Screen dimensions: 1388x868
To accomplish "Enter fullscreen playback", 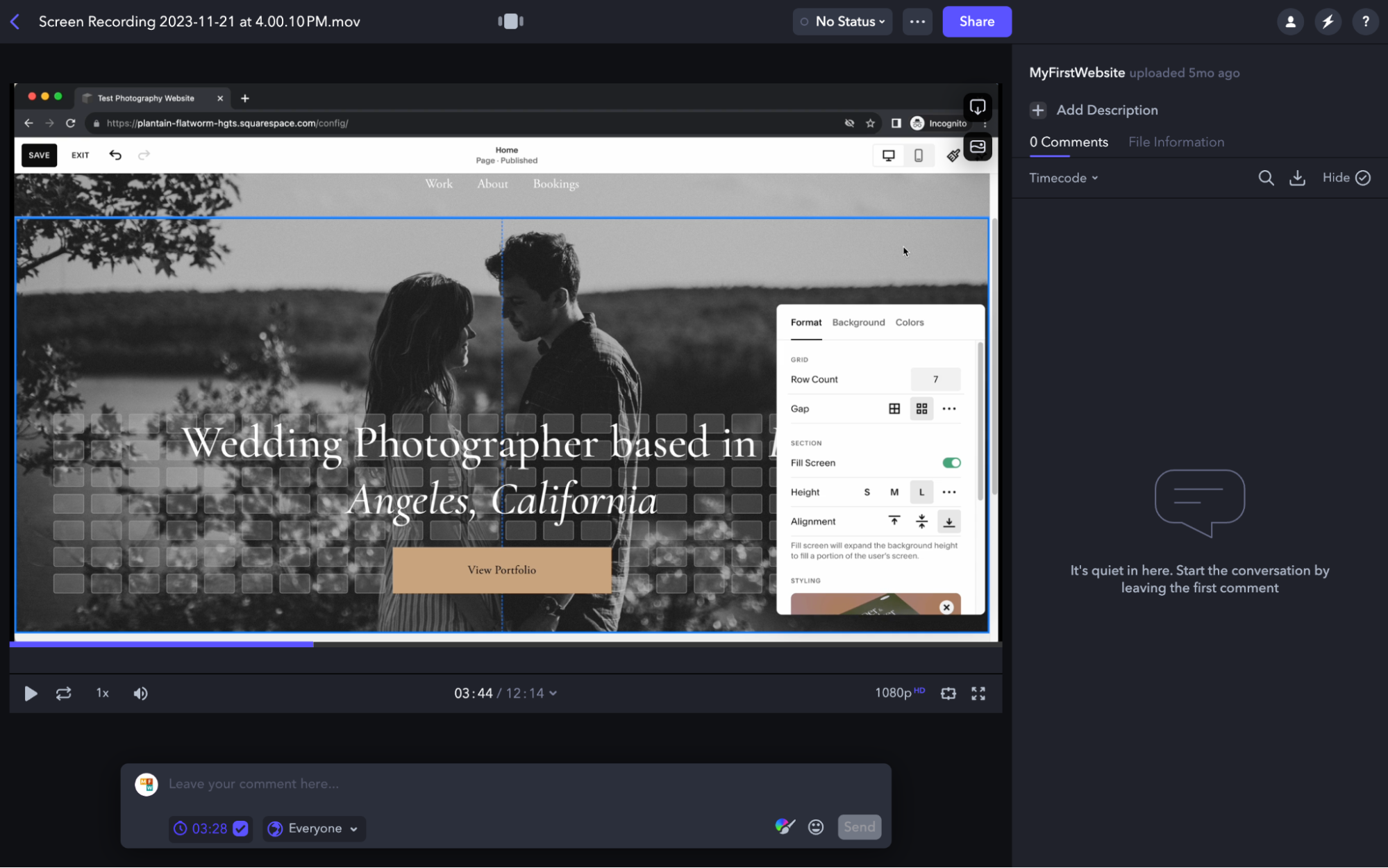I will click(x=978, y=693).
